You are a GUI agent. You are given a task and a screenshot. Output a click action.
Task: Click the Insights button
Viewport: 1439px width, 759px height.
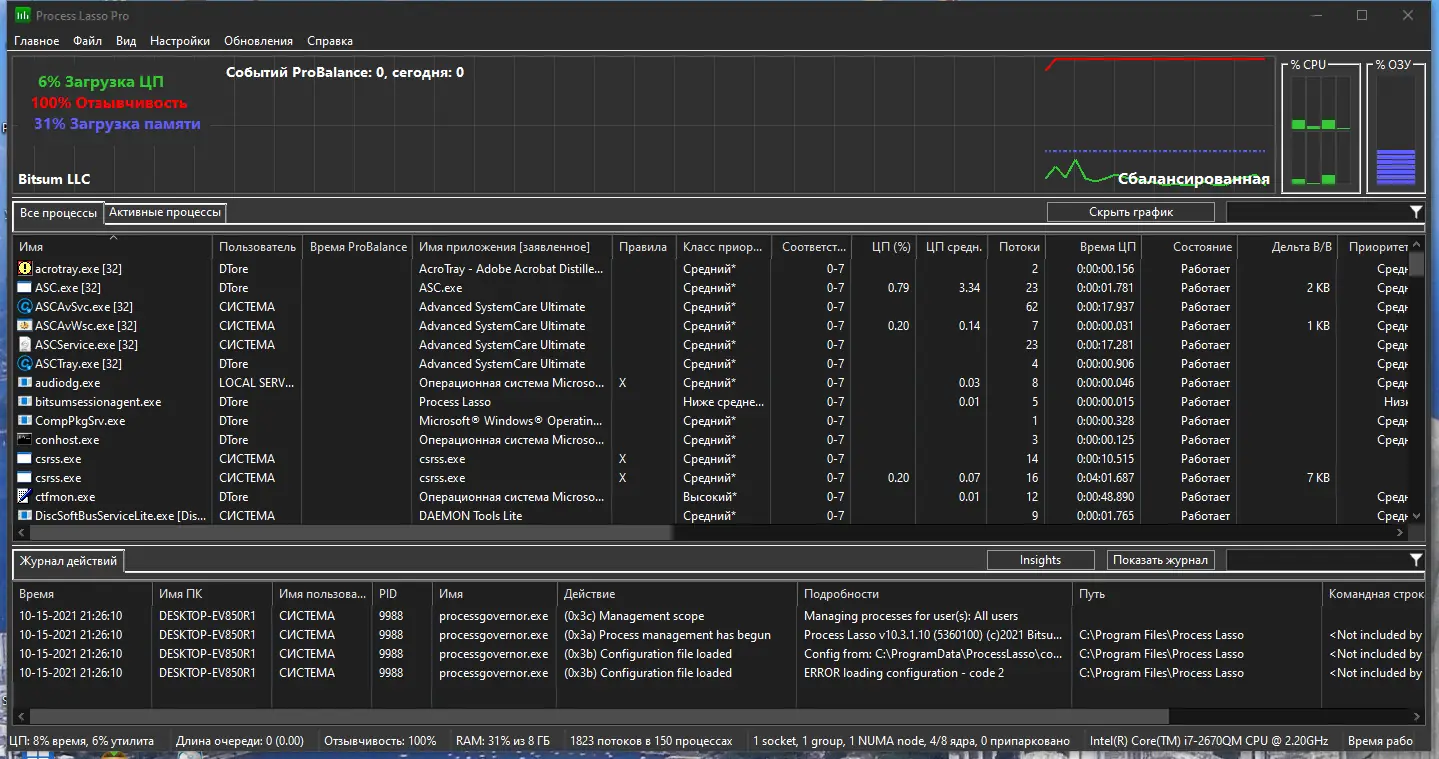click(x=1040, y=560)
